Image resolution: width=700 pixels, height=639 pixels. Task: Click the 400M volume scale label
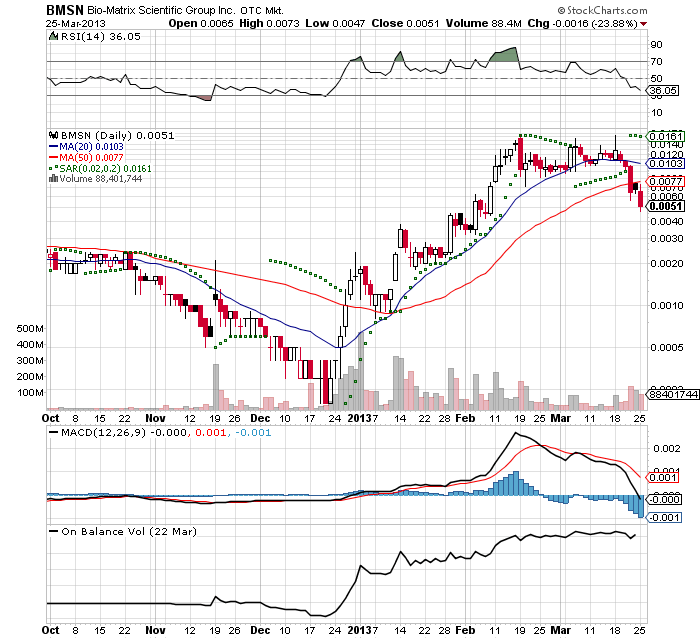[30, 345]
